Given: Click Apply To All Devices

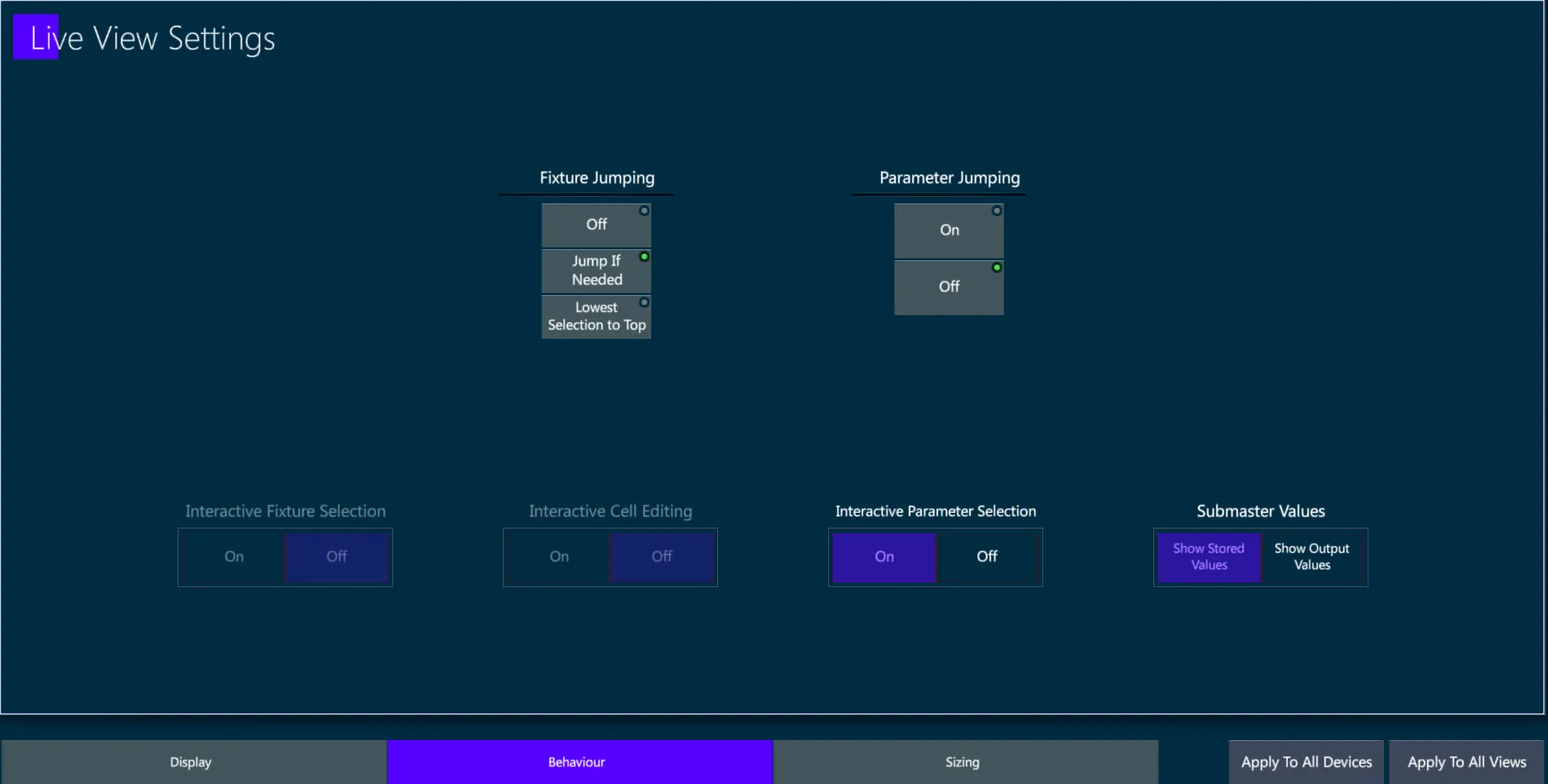Looking at the screenshot, I should click(x=1306, y=762).
